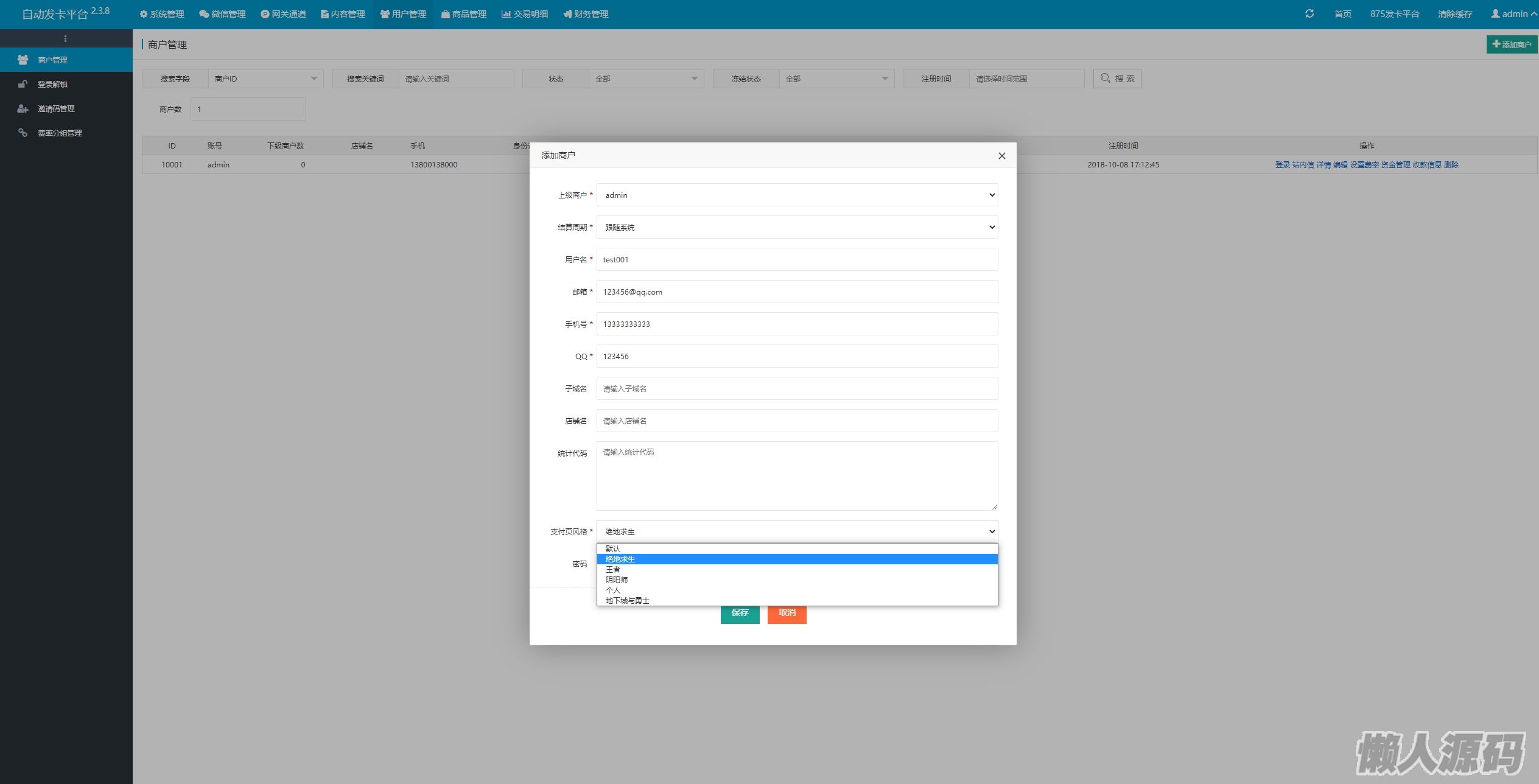Click the three-dot sidebar collapse icon
This screenshot has height=784, width=1539.
[65, 38]
